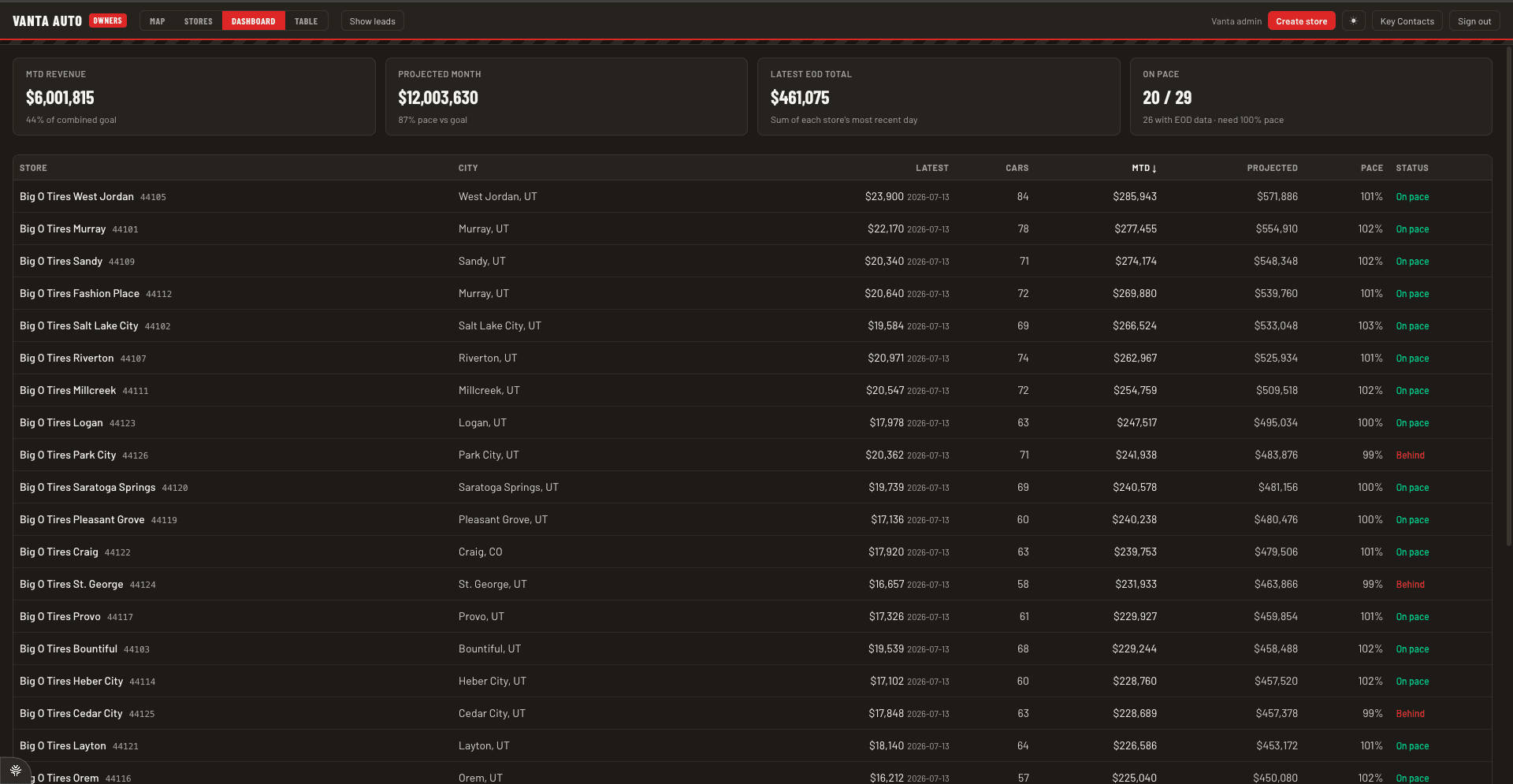The height and width of the screenshot is (784, 1513).
Task: Click the Create store button
Action: 1301,21
